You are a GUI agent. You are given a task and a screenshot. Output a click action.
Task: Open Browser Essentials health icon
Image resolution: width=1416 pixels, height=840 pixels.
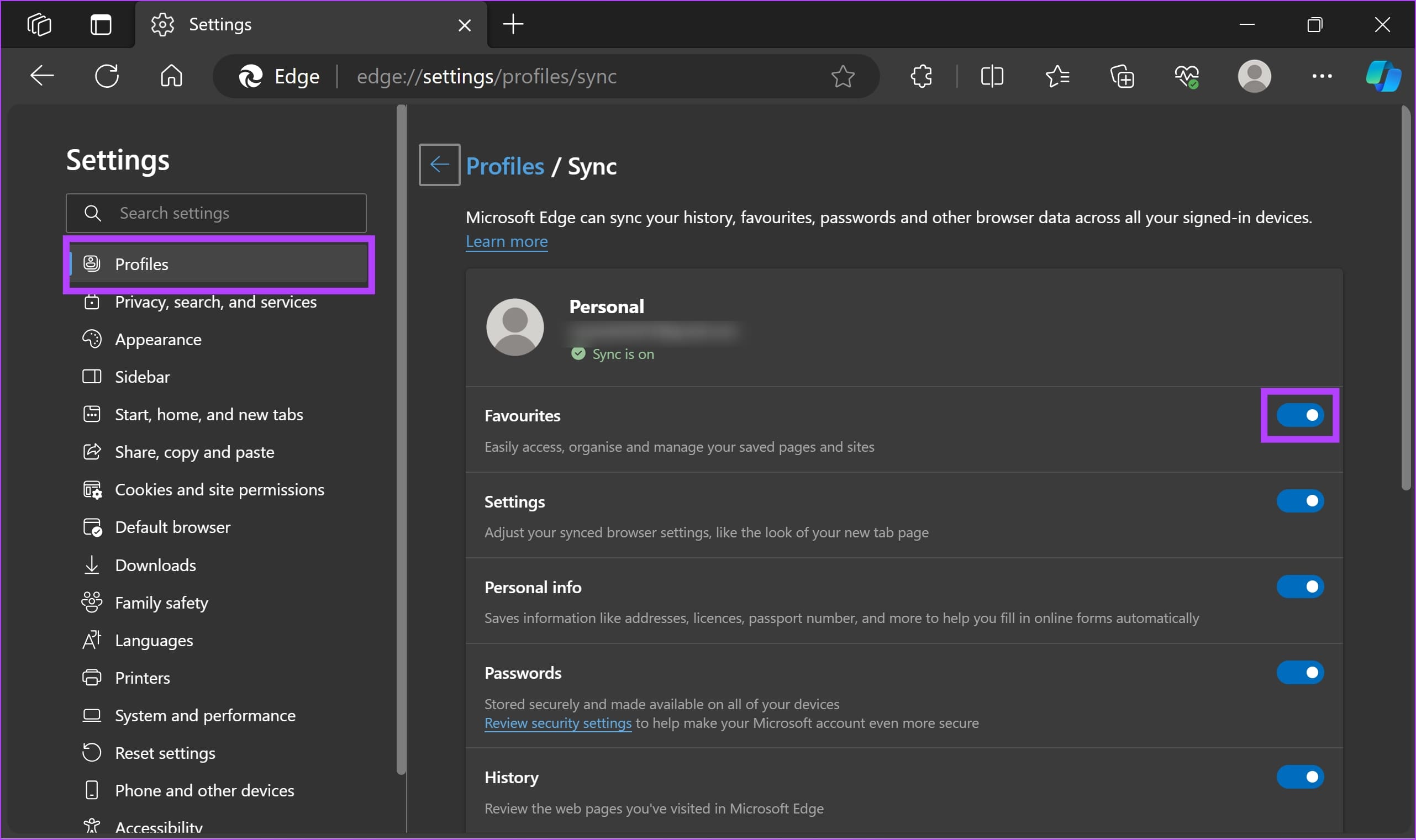tap(1187, 76)
